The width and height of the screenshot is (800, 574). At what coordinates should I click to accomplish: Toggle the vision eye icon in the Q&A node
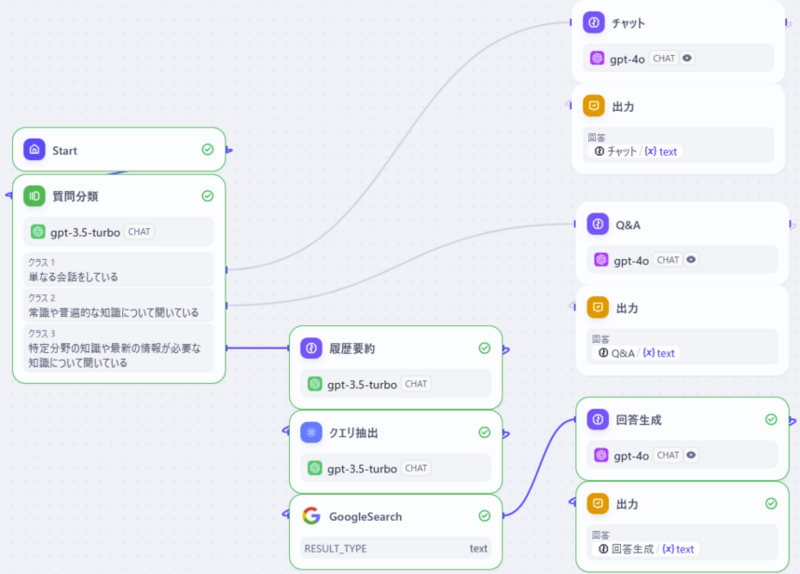[691, 260]
